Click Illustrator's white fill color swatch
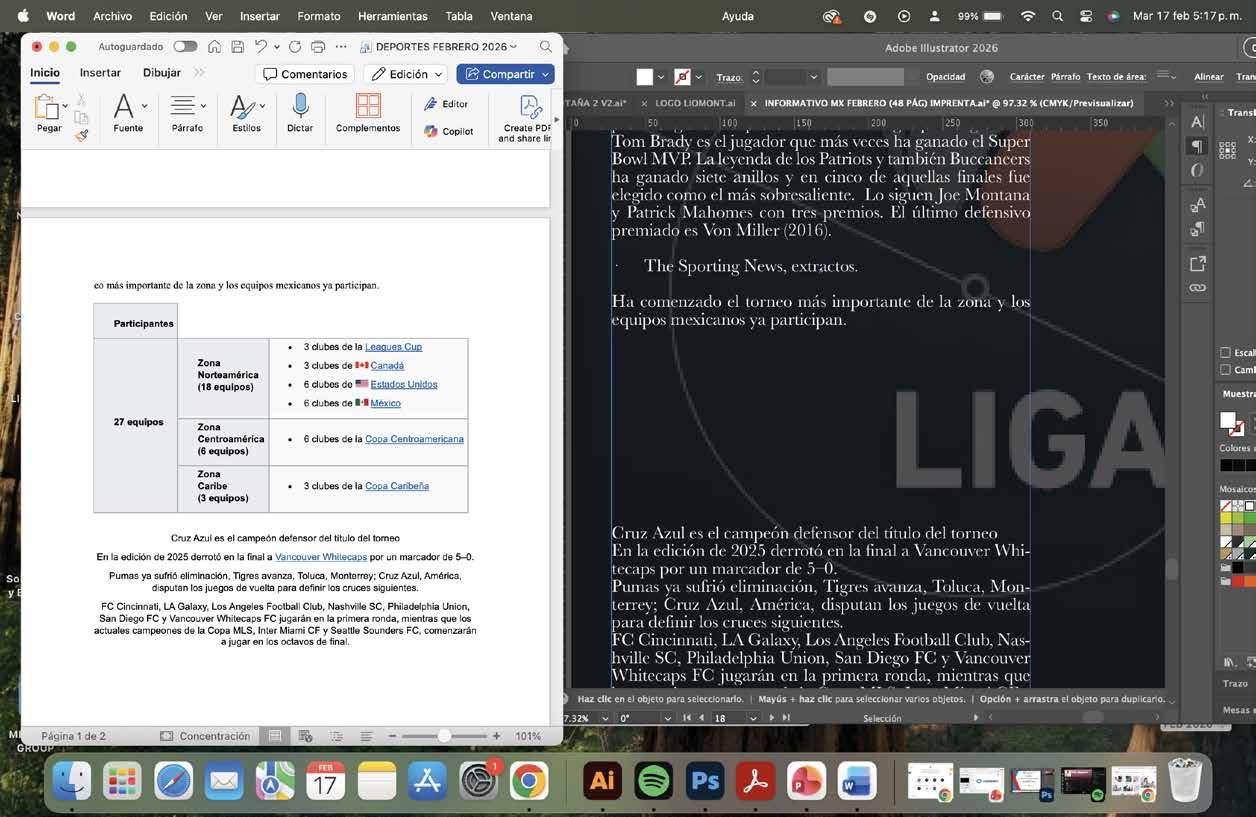Viewport: 1256px width, 817px height. 645,77
